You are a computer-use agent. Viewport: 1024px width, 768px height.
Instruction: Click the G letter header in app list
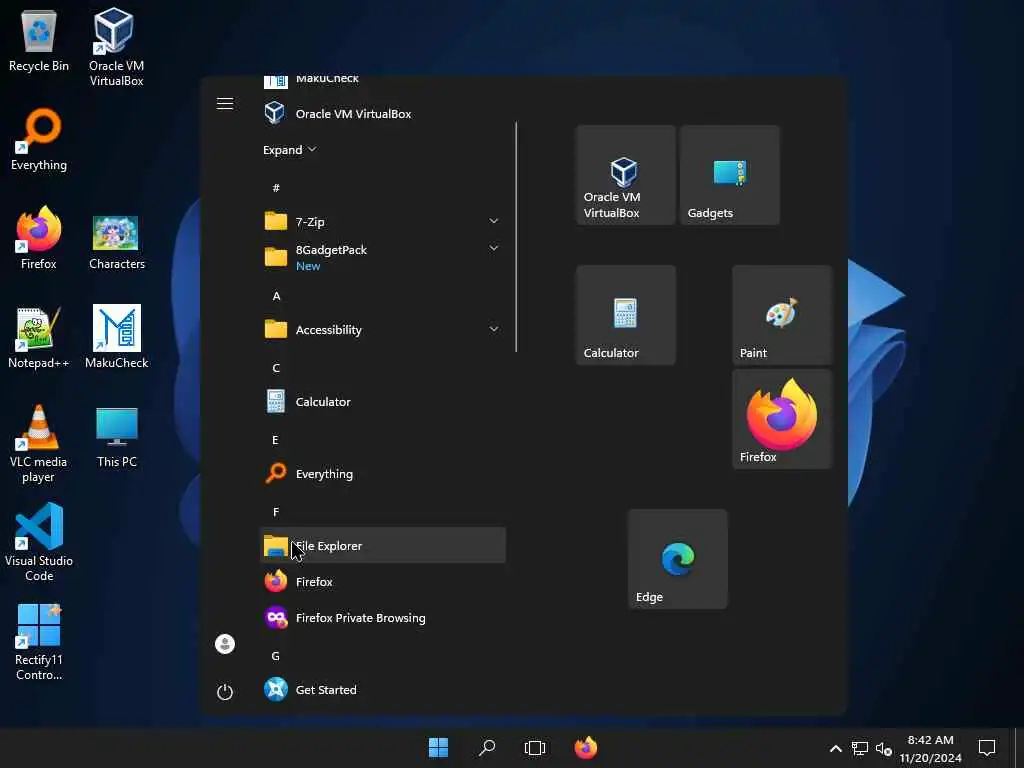276,656
